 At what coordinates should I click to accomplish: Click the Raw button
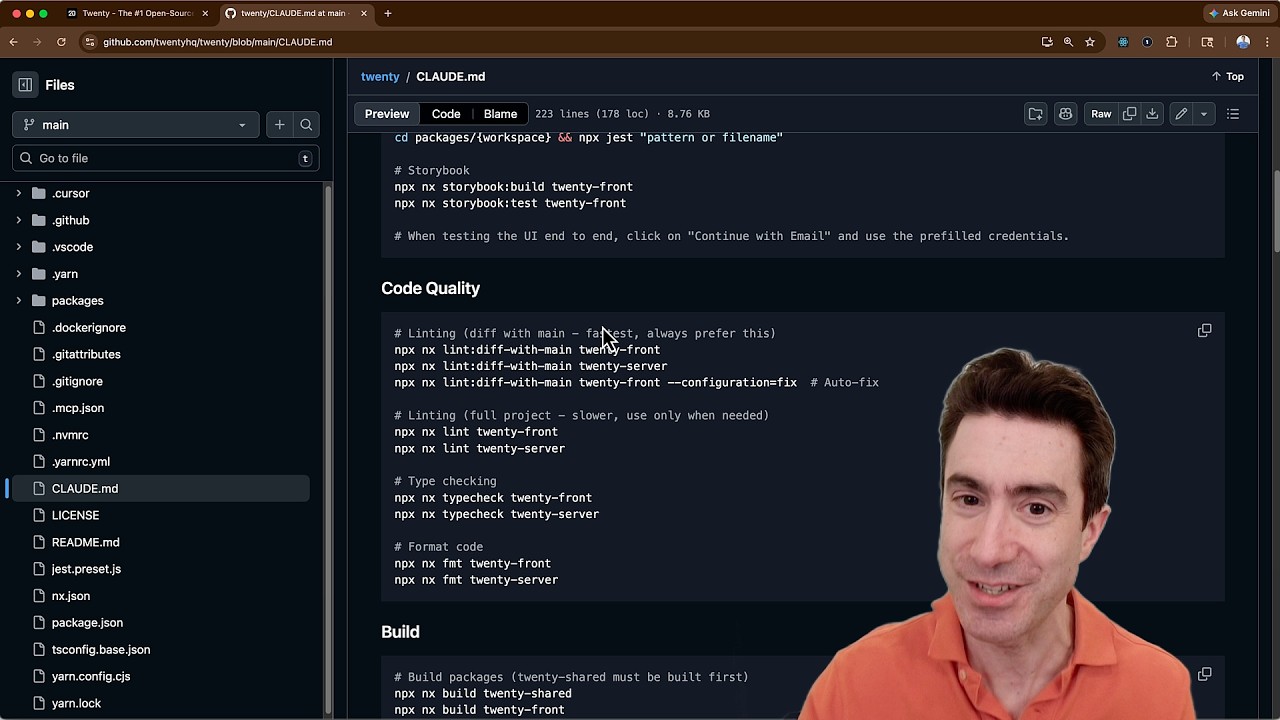[x=1101, y=114]
